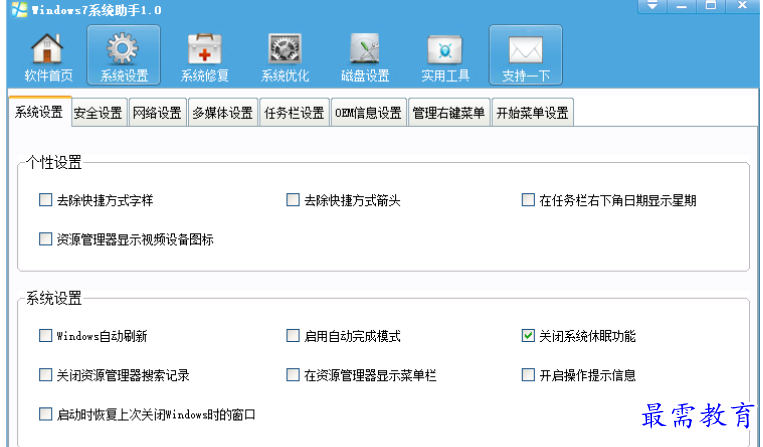This screenshot has width=763, height=447.
Task: Close the Windows7系统助手 window
Action: (742, 6)
